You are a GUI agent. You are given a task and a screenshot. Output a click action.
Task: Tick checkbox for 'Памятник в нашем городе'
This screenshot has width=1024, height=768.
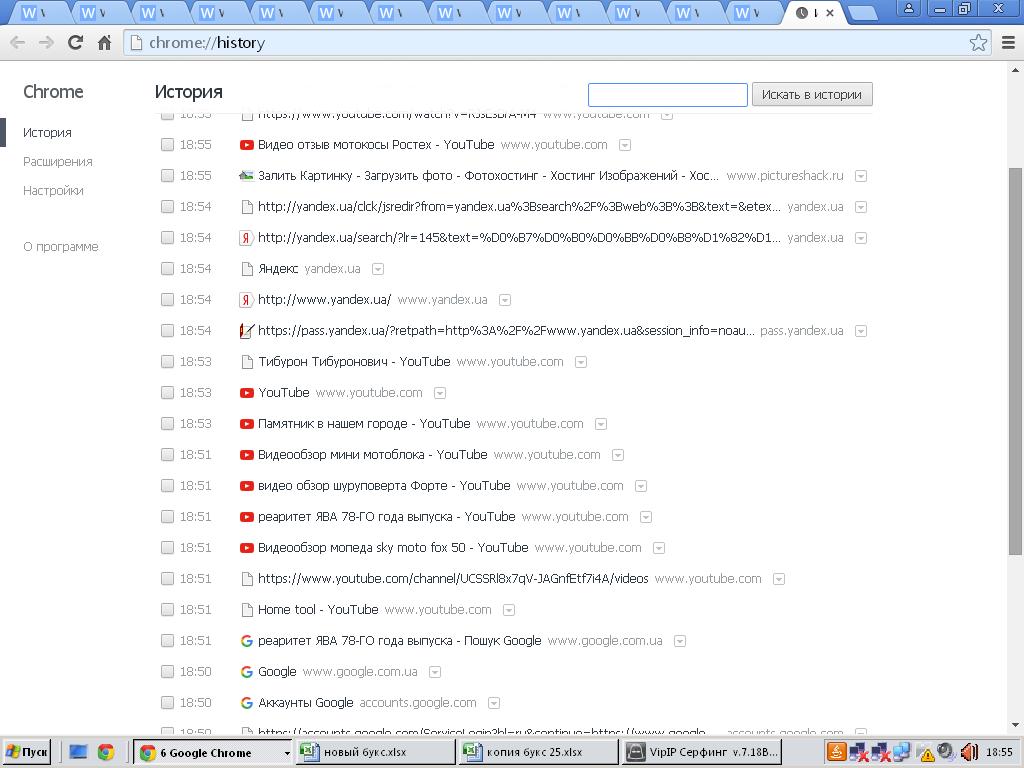coord(167,424)
